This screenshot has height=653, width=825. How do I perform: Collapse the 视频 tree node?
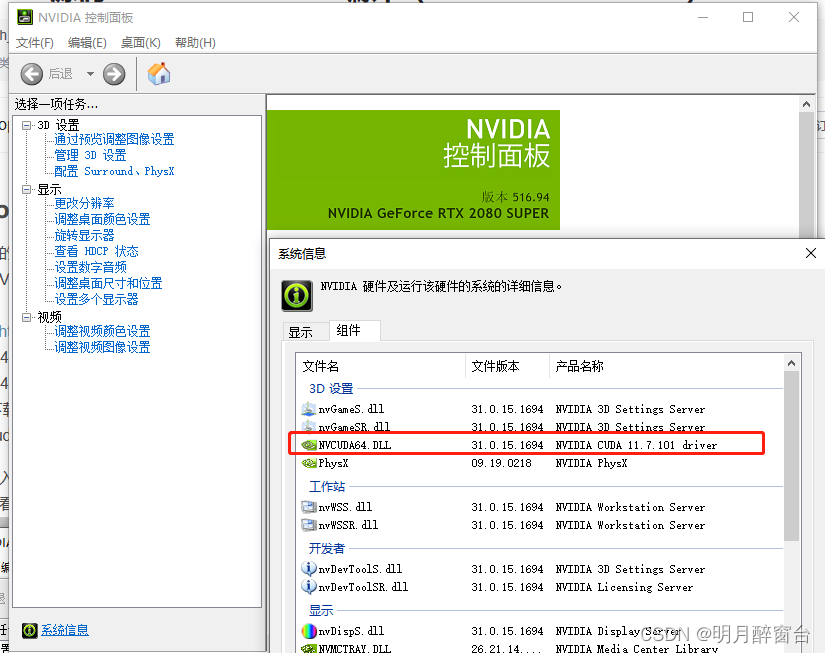[26, 317]
